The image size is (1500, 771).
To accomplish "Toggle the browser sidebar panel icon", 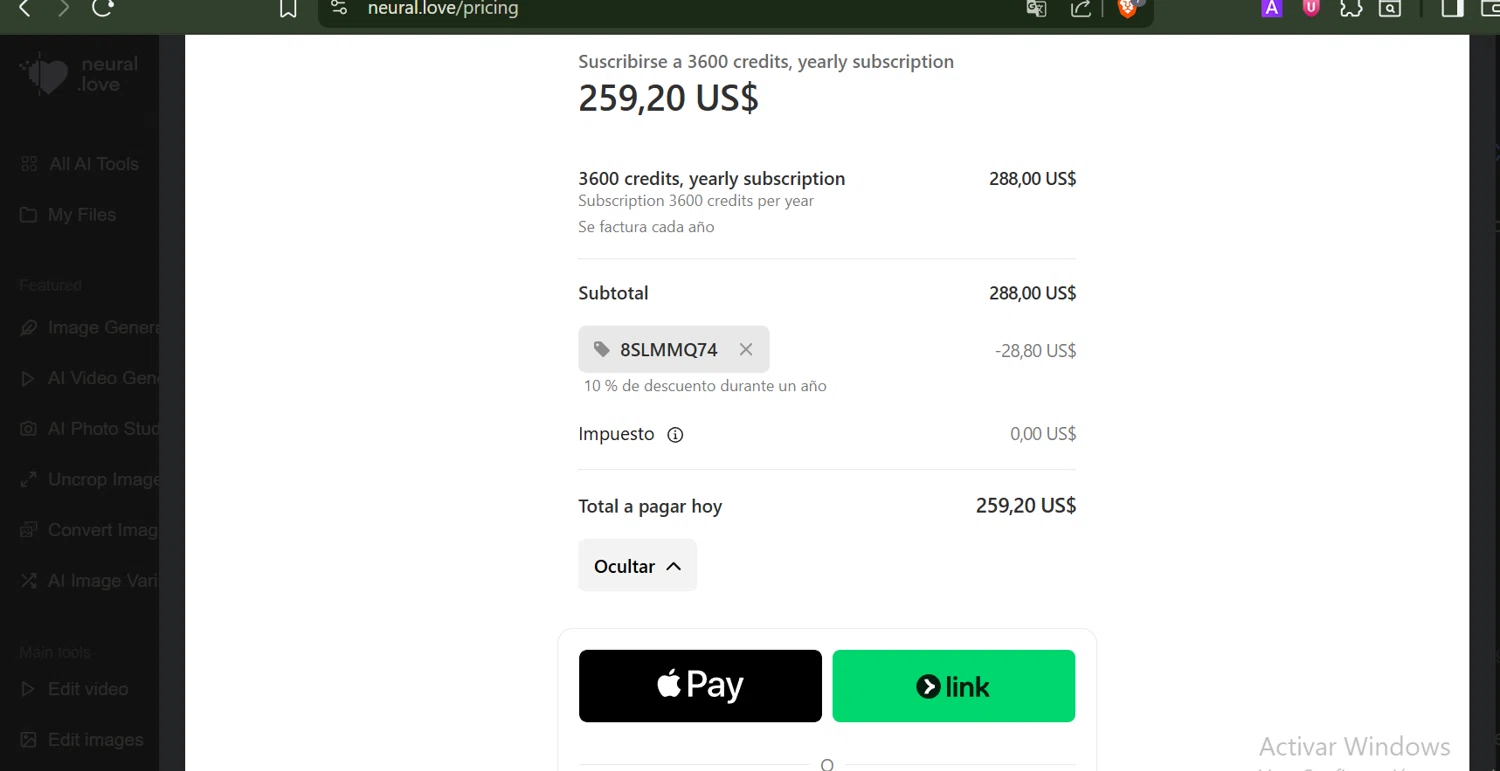I will (x=1452, y=8).
